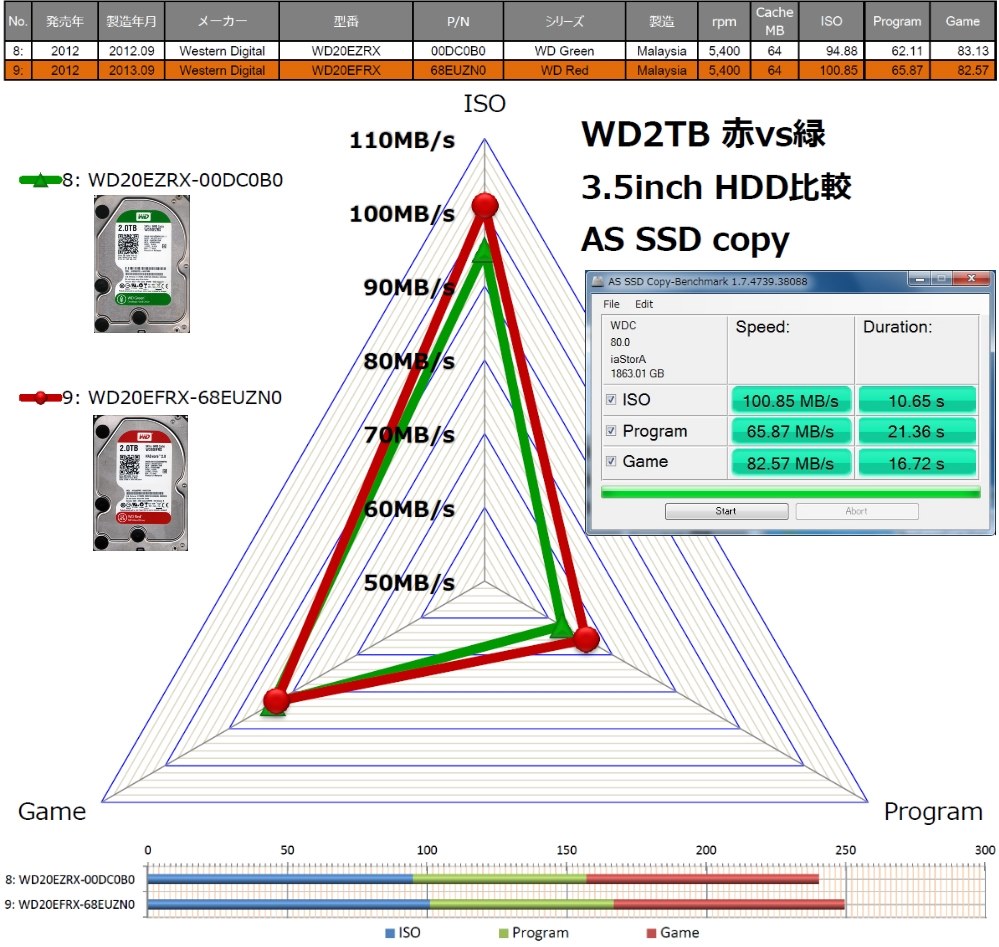Image resolution: width=999 pixels, height=947 pixels.
Task: Open the Edit menu in AS SSD window
Action: click(x=643, y=304)
